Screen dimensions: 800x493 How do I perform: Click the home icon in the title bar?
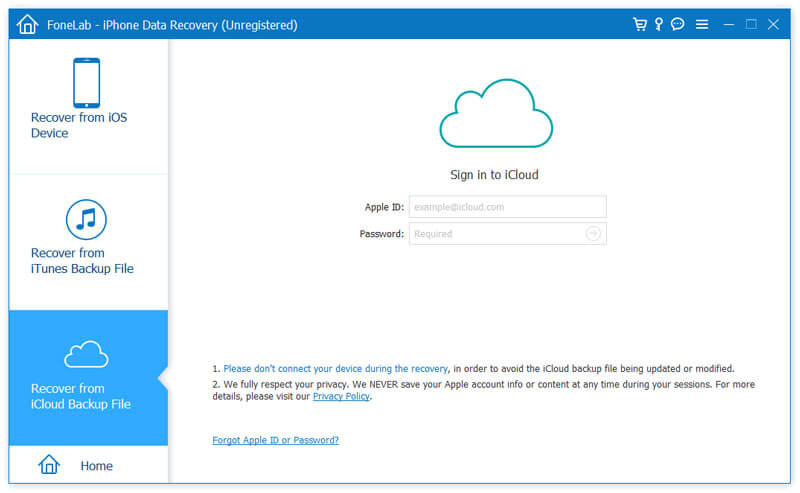coord(27,24)
